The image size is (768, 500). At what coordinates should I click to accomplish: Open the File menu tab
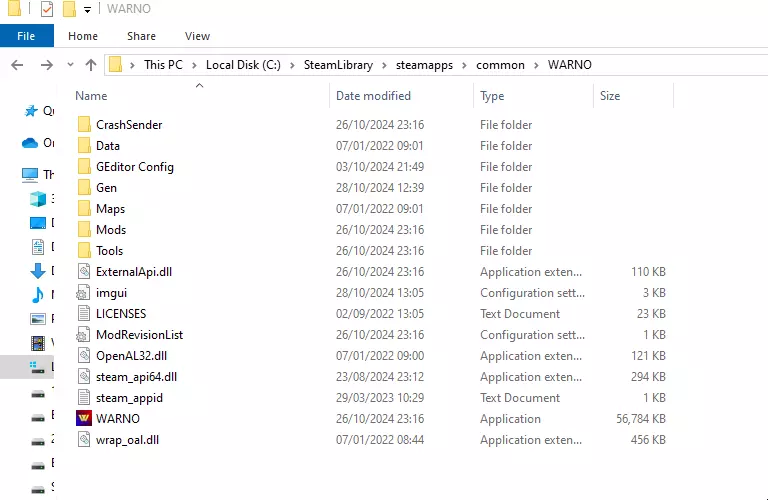(26, 36)
